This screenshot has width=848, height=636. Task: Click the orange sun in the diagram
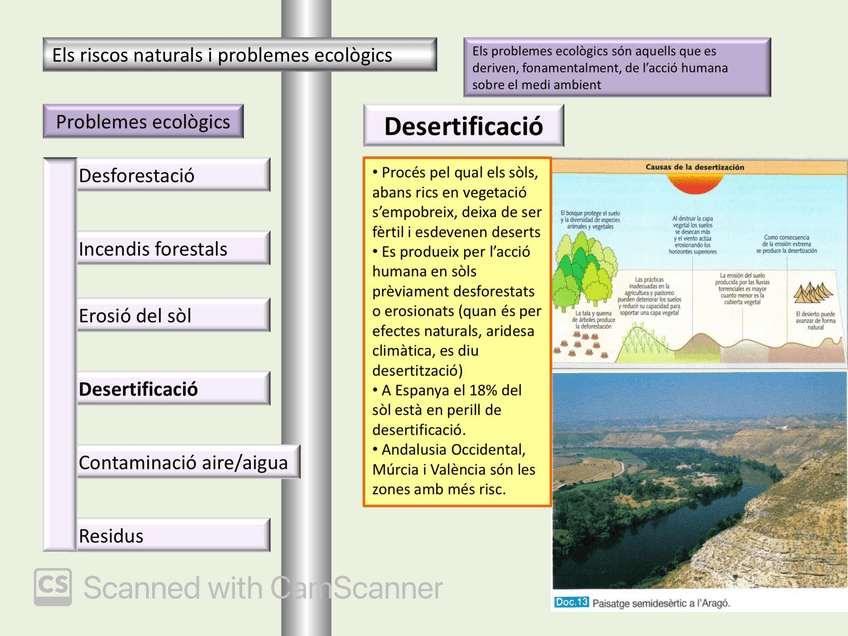(693, 185)
